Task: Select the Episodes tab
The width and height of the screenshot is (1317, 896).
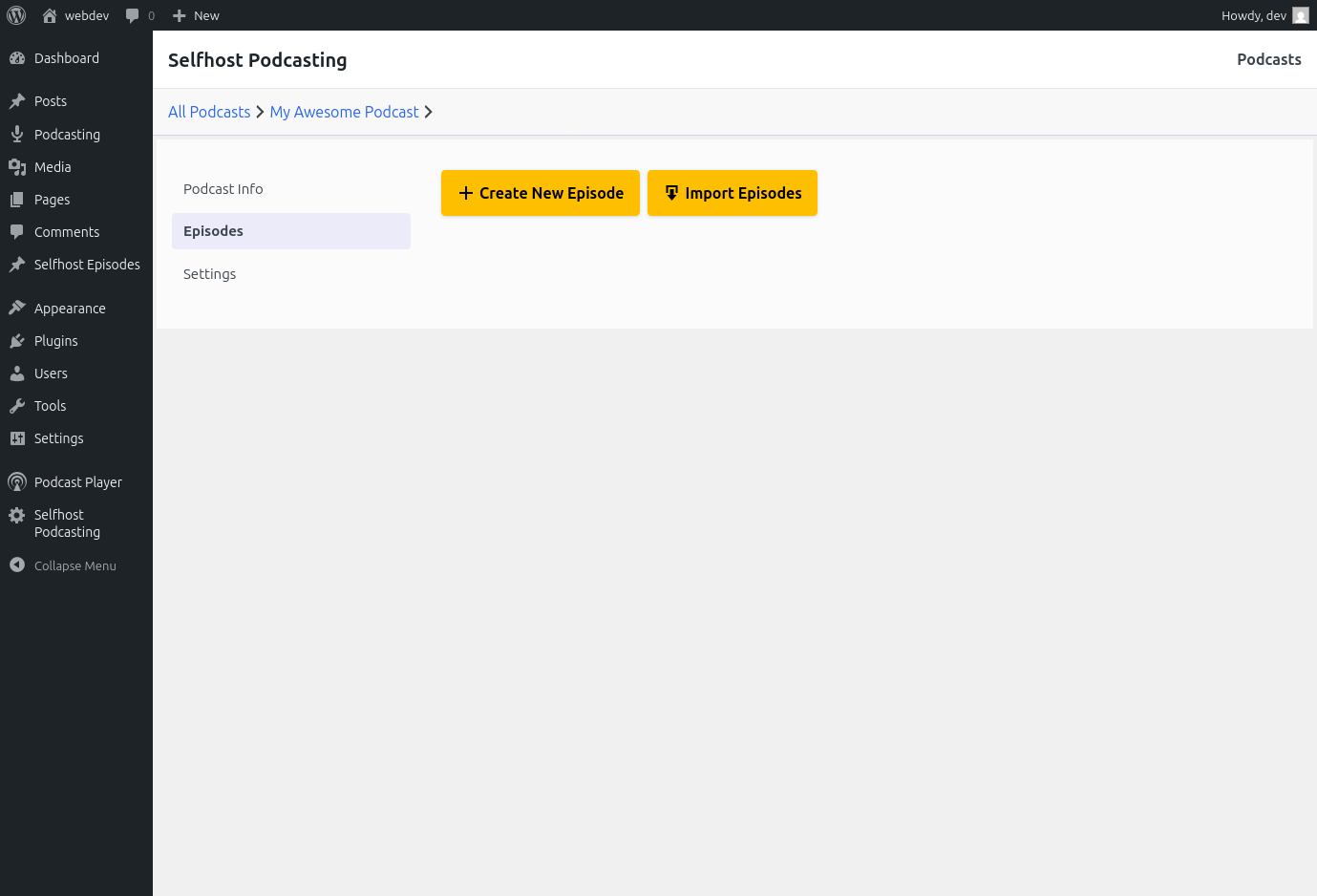Action: (x=291, y=231)
